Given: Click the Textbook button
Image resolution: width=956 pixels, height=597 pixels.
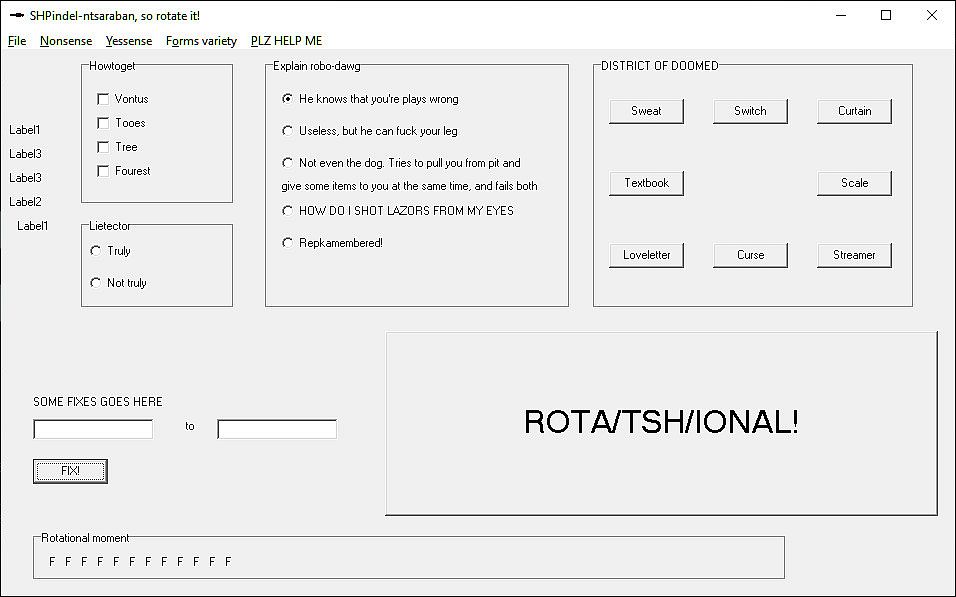Looking at the screenshot, I should point(646,183).
